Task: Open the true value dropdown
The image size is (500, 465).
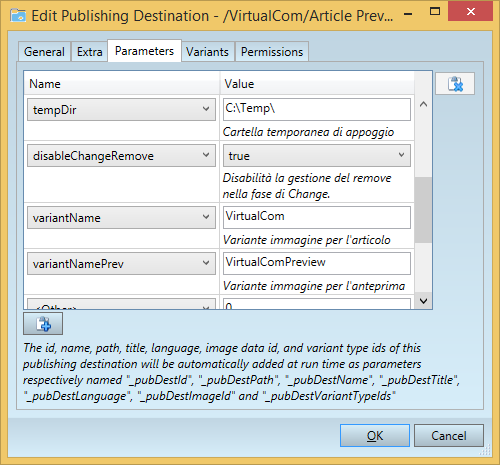Action: (317, 155)
